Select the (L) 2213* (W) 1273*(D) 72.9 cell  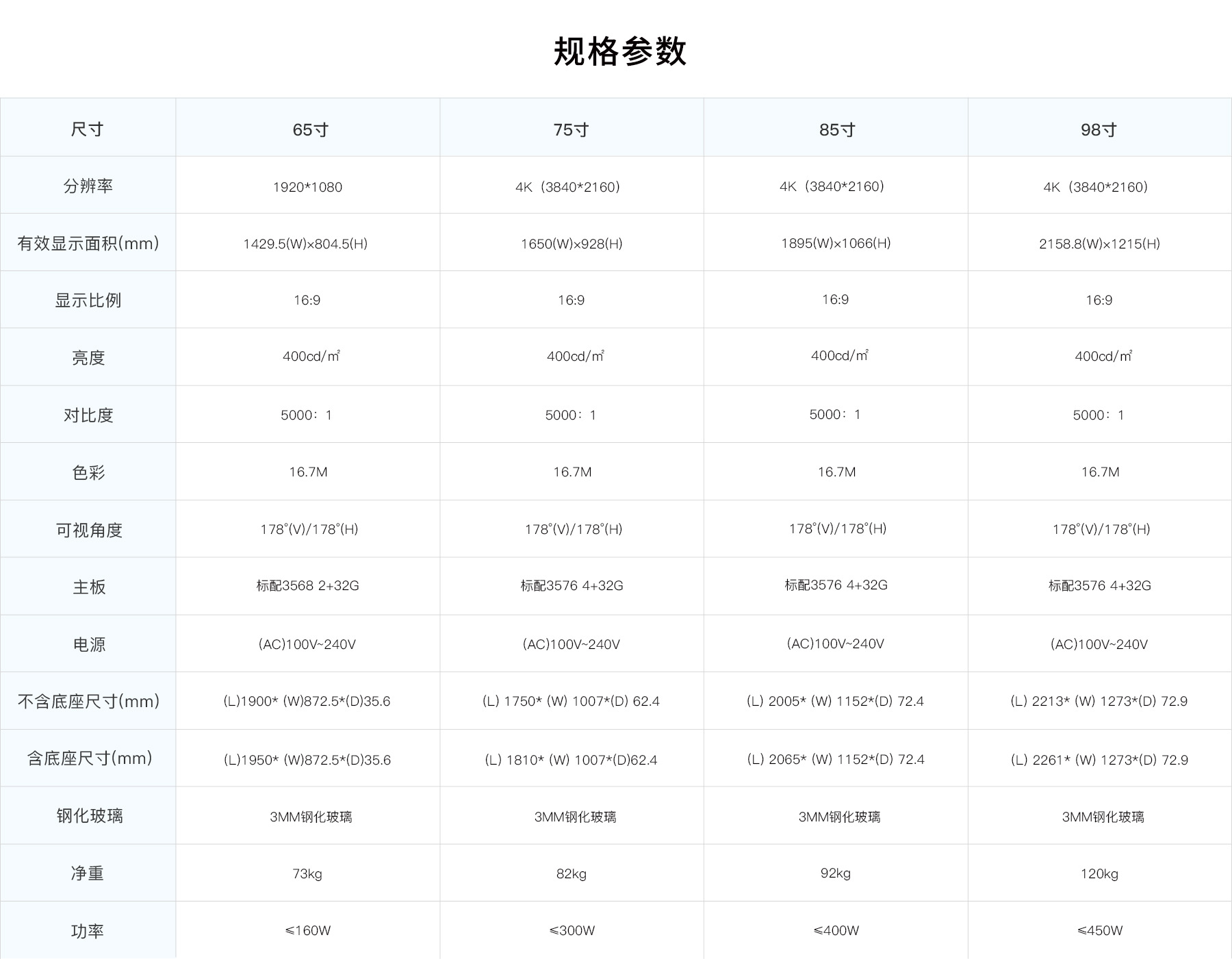point(1099,702)
